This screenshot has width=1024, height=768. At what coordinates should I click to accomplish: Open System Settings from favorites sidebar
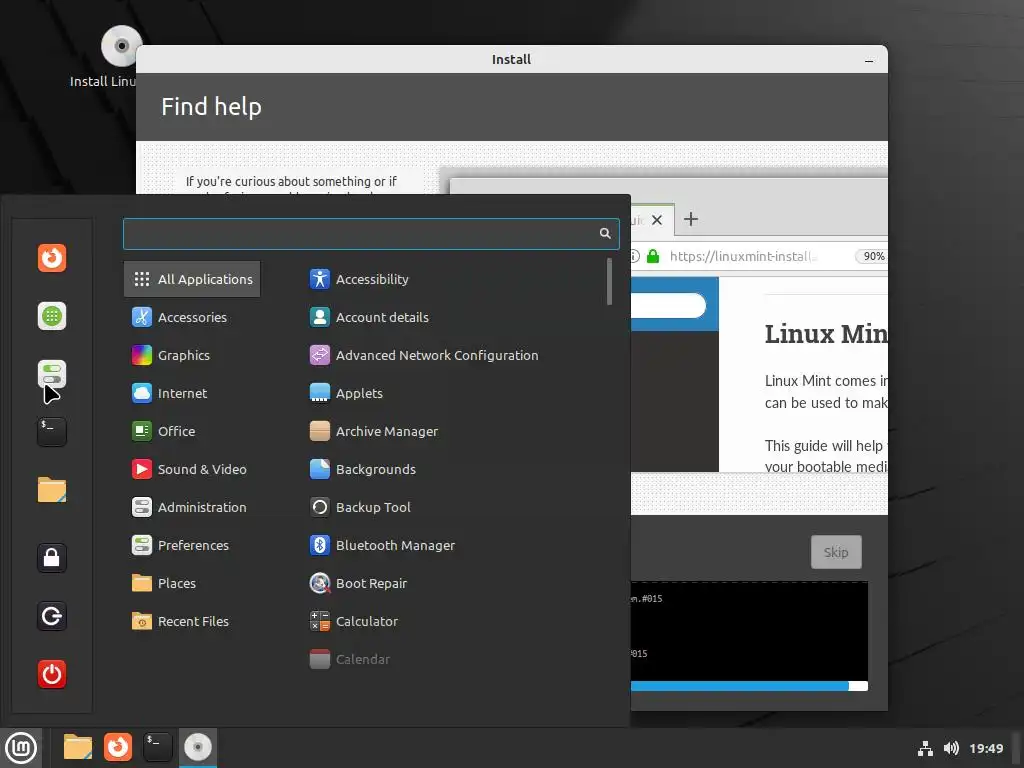(x=52, y=374)
